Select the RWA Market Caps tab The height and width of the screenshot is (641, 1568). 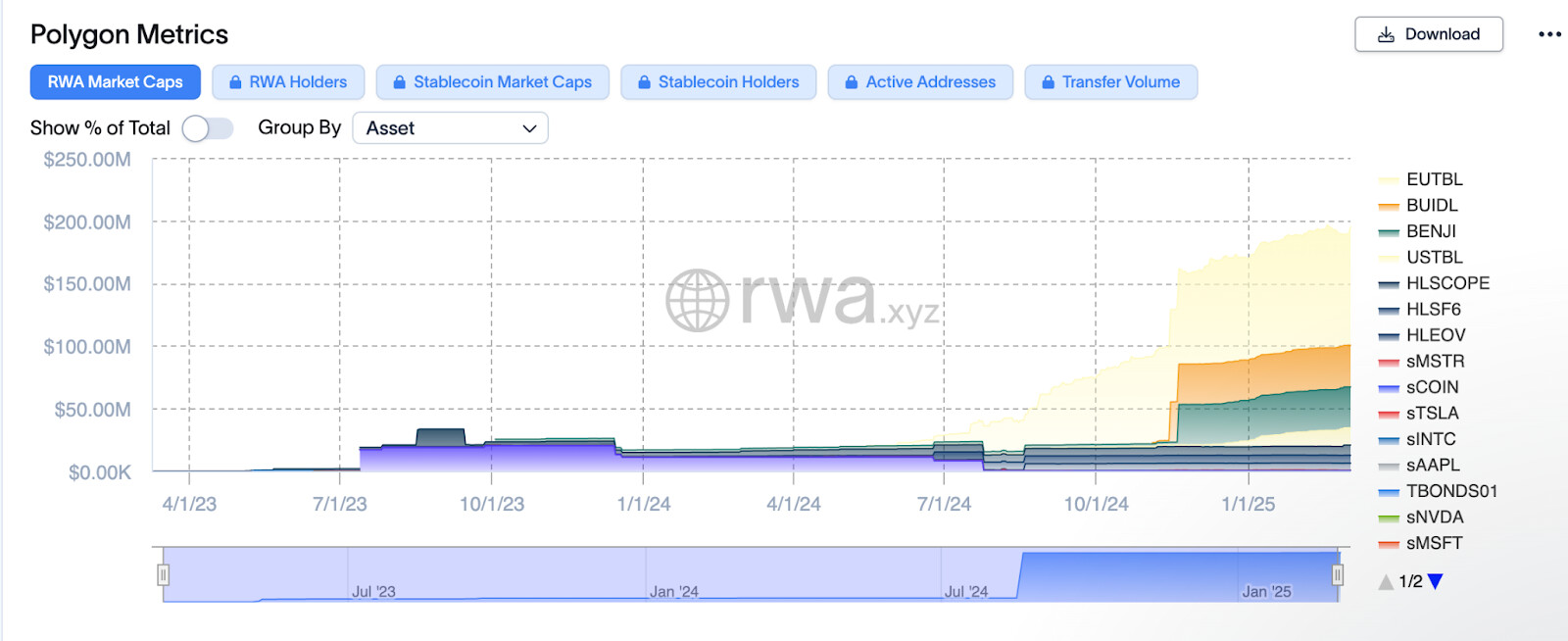point(116,82)
